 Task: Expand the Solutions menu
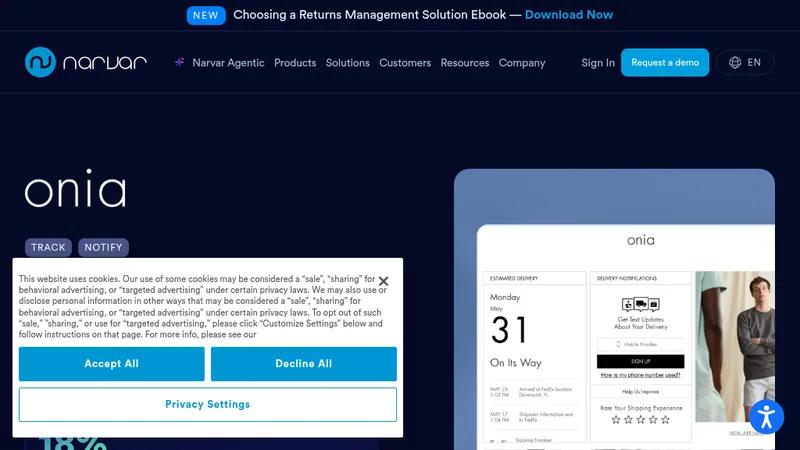pyautogui.click(x=347, y=63)
